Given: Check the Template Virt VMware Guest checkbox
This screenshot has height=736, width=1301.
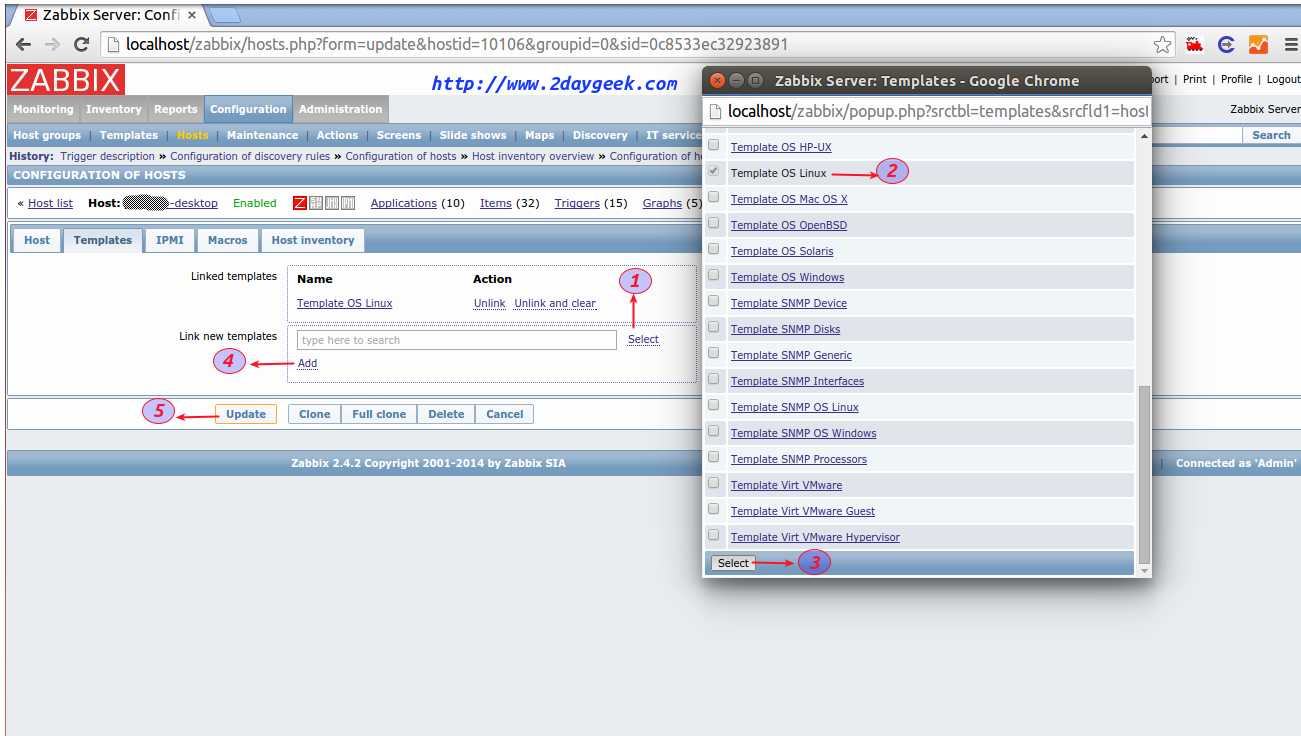Looking at the screenshot, I should tap(714, 510).
